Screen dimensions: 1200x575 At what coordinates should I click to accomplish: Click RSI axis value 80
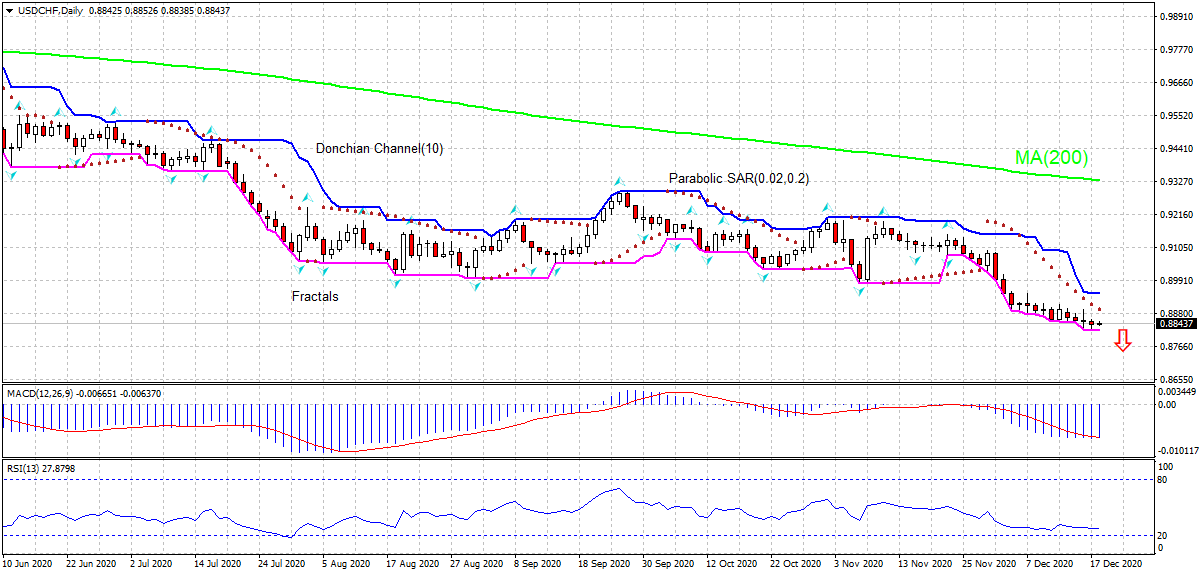[1163, 480]
